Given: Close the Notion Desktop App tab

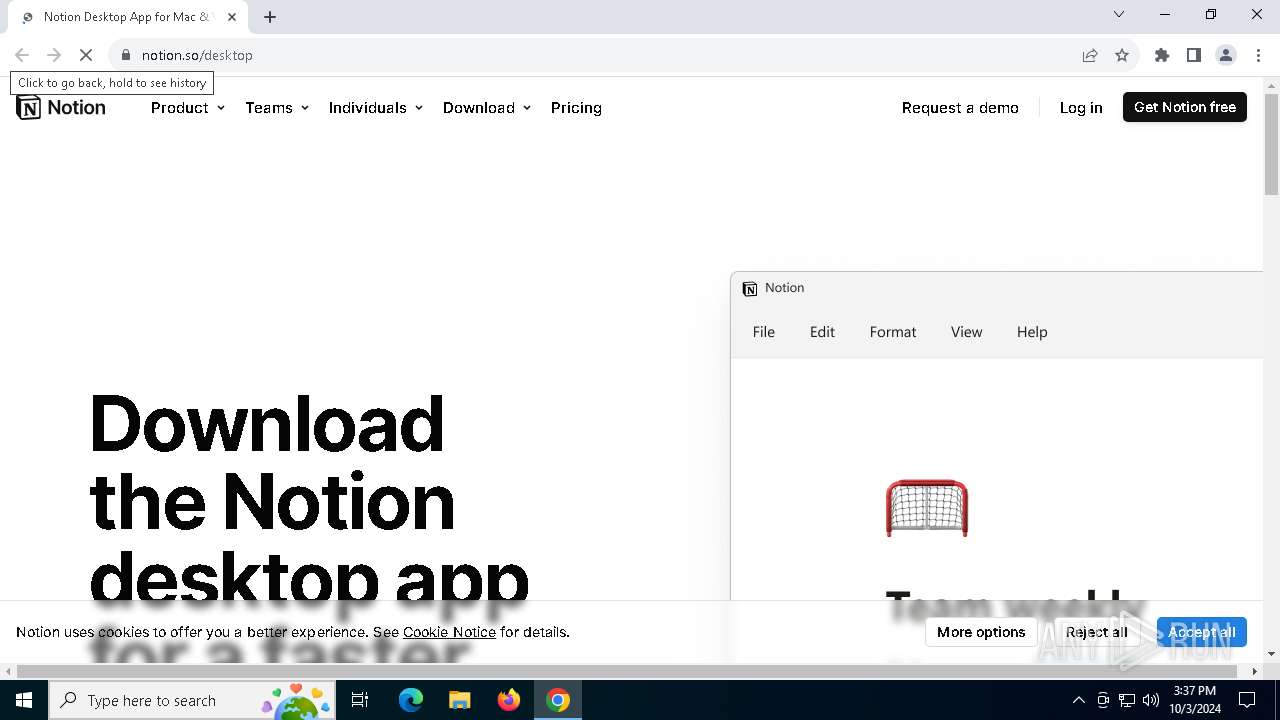Looking at the screenshot, I should (x=232, y=17).
